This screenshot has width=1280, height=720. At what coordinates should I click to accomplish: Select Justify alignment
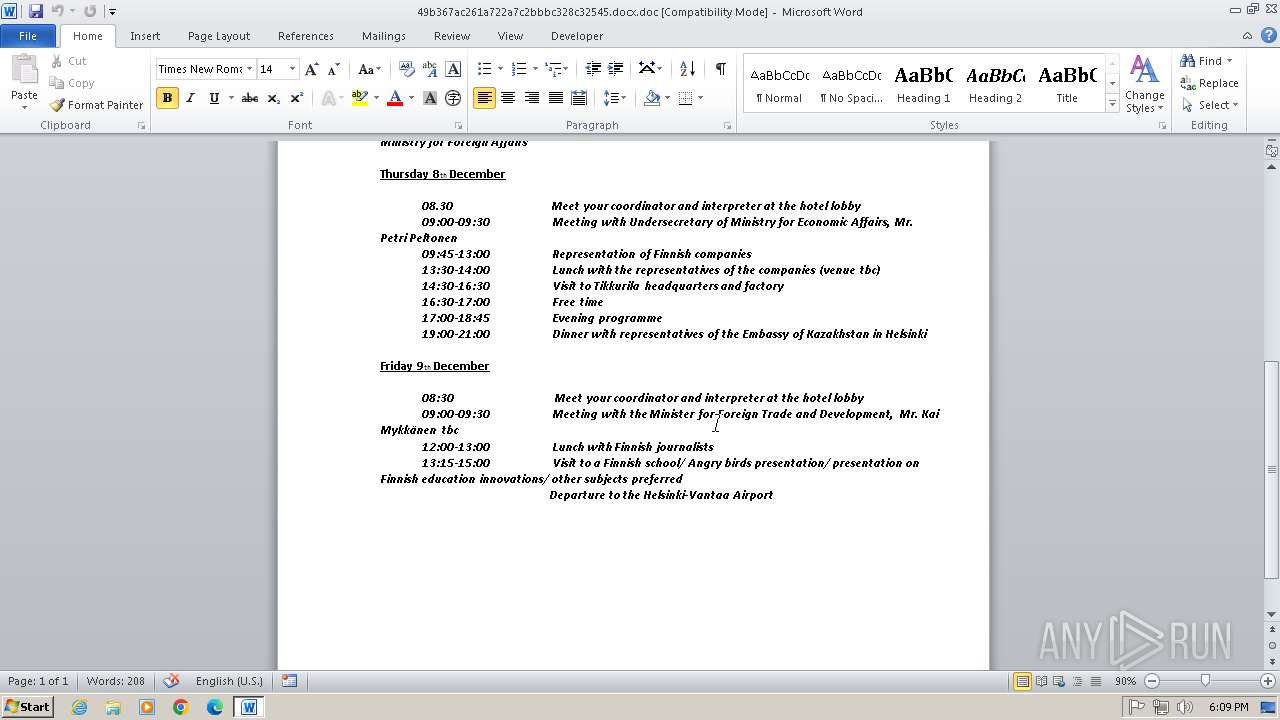coord(555,98)
